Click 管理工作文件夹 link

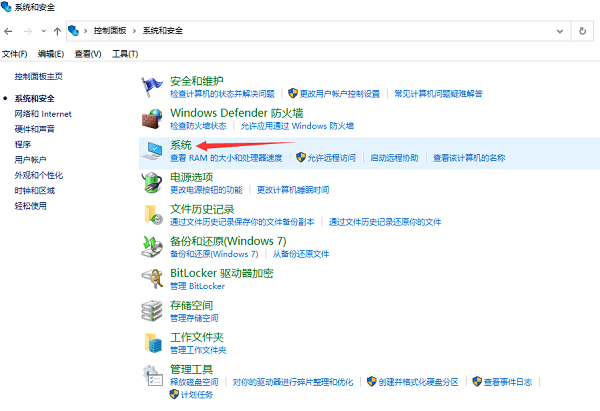tap(198, 350)
